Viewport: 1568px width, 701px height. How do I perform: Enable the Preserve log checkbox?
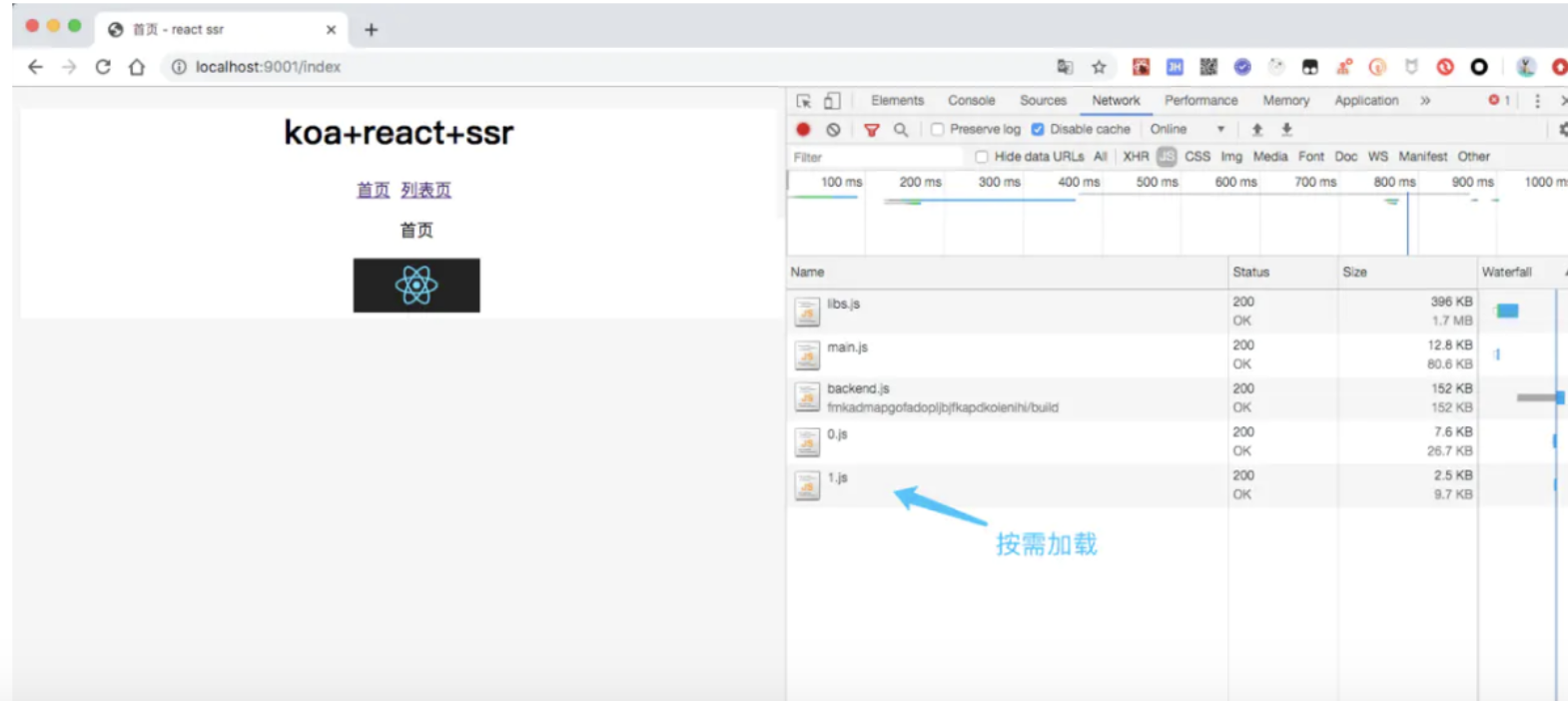pyautogui.click(x=937, y=130)
